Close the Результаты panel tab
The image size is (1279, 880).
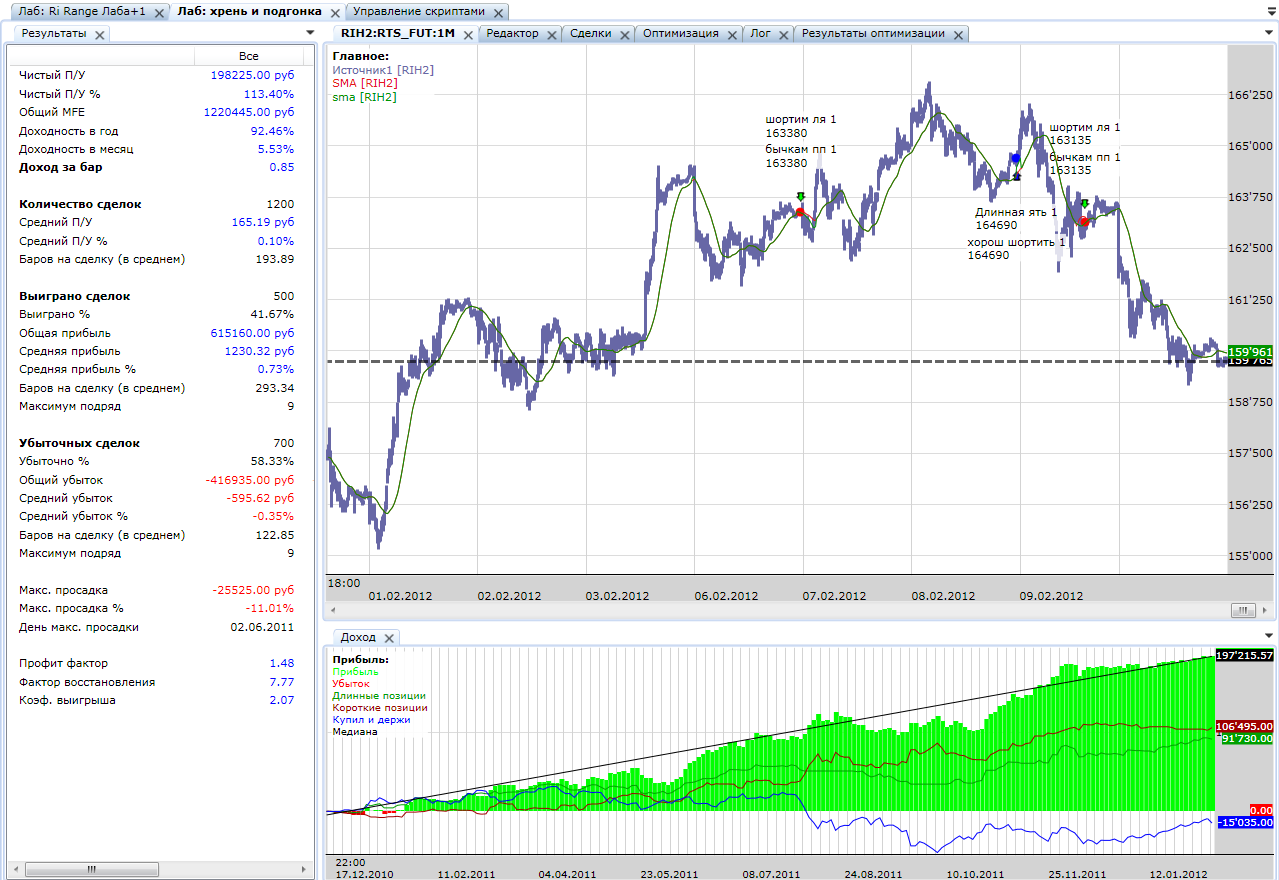click(100, 34)
